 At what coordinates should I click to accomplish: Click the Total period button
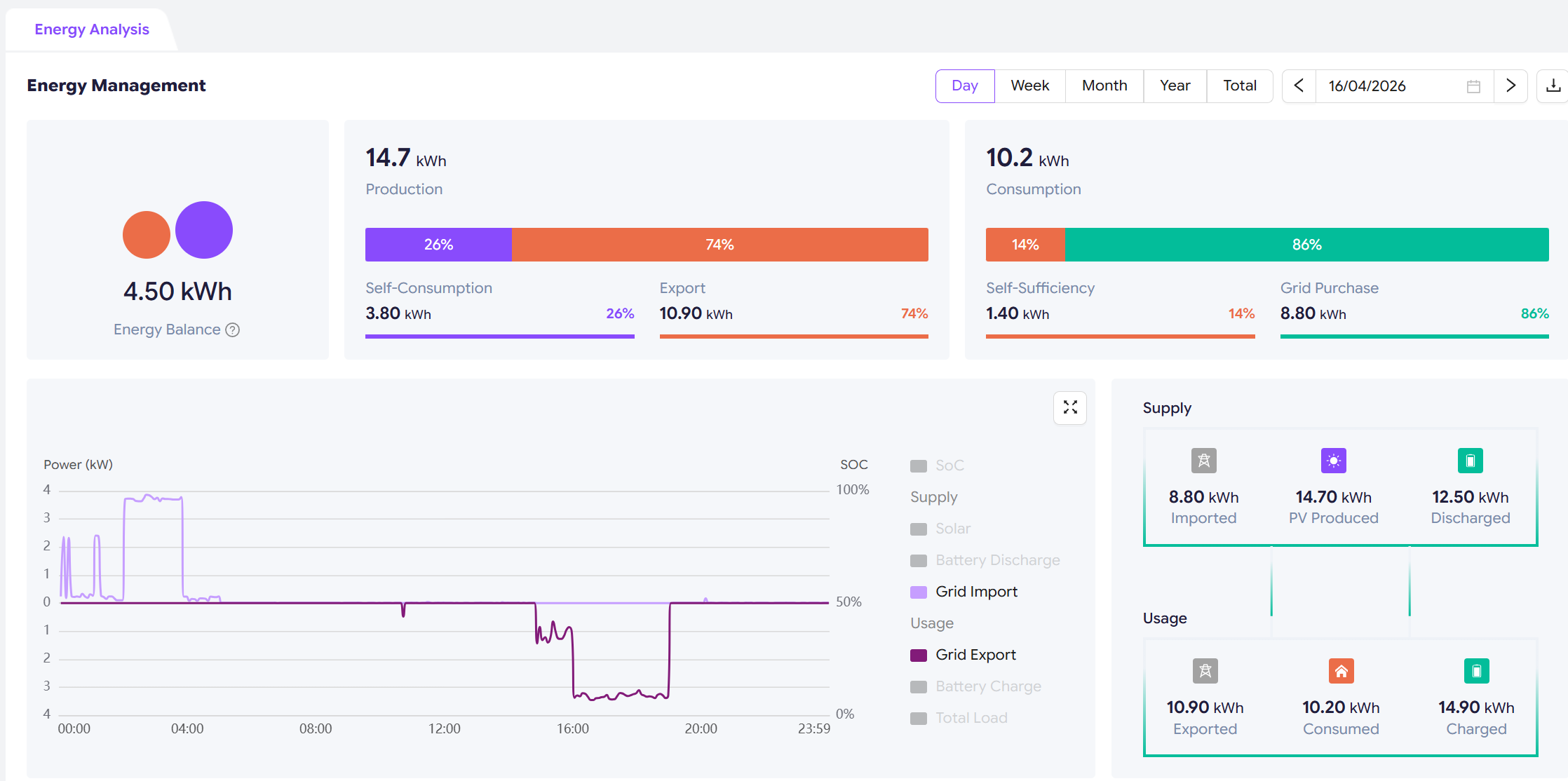pyautogui.click(x=1240, y=86)
